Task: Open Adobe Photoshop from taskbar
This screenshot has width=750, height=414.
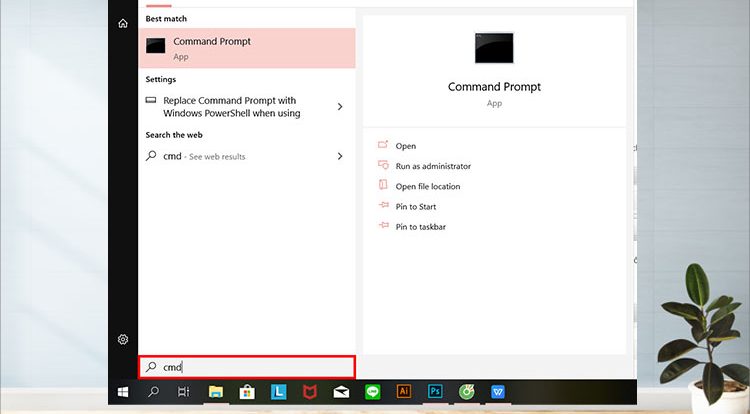Action: (435, 392)
